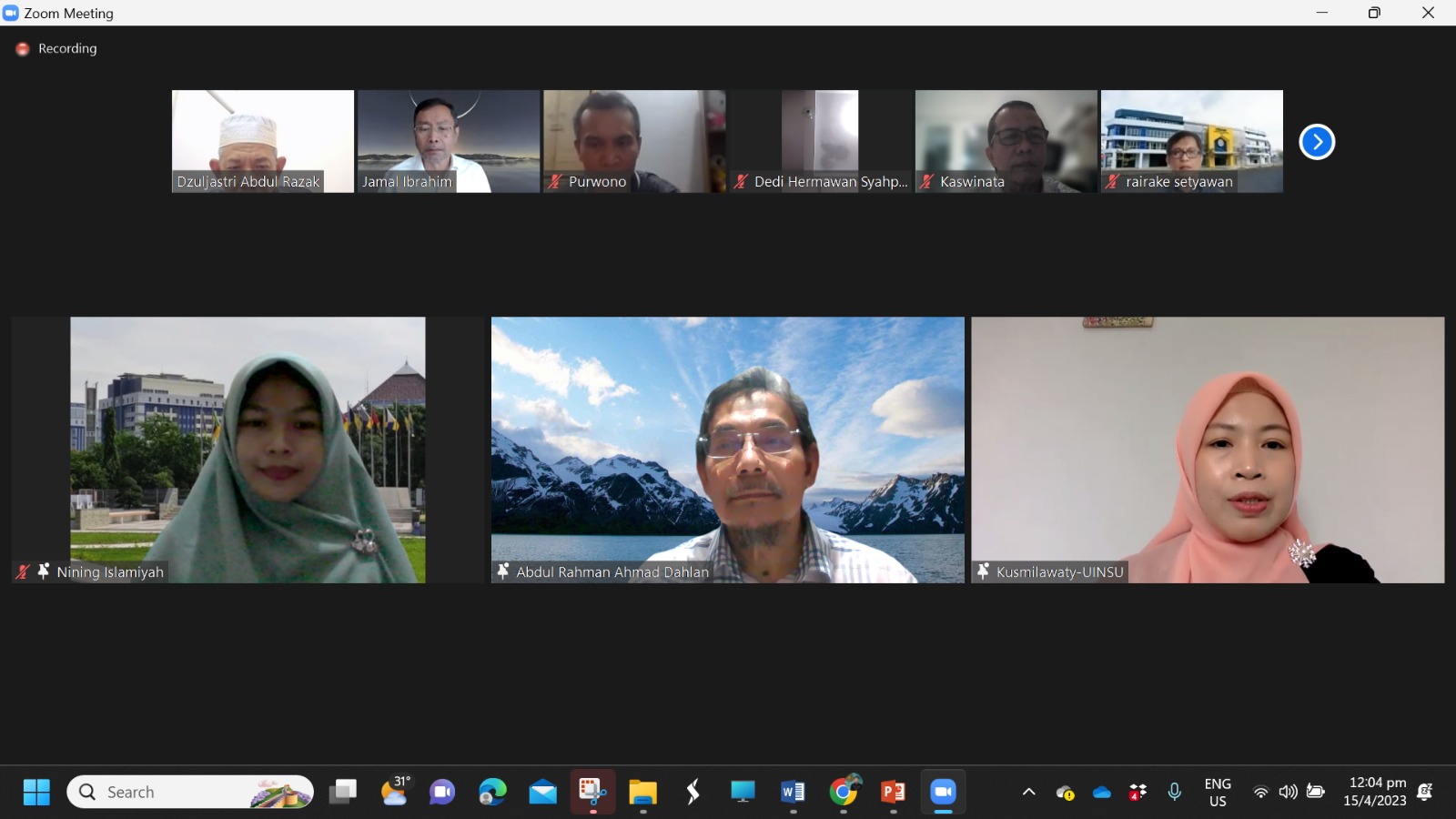Screen dimensions: 1456x819
Task: Click muted mic icon on Purwono thumbnail
Action: coord(555,182)
